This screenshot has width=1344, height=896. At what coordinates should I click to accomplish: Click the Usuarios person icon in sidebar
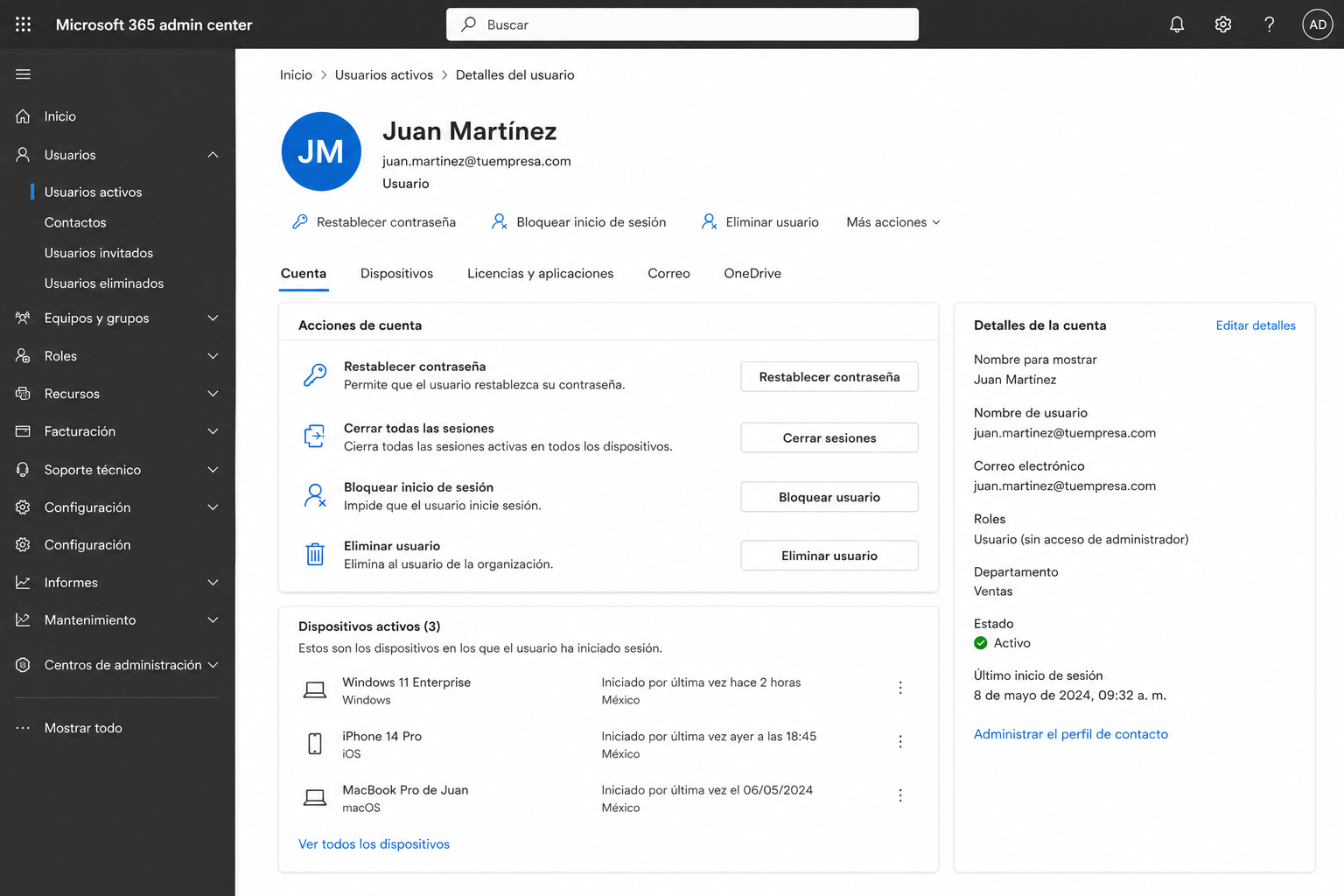[24, 155]
